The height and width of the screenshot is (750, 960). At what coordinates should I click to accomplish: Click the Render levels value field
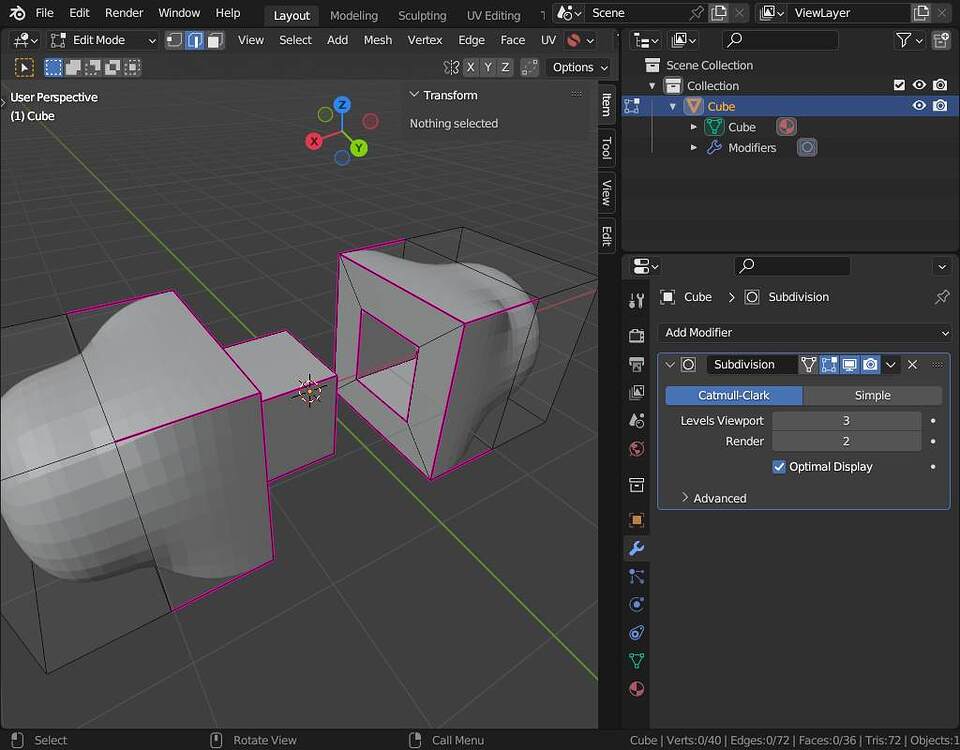846,441
